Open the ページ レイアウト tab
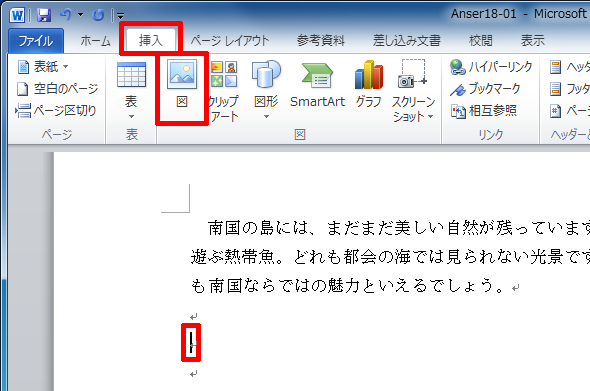Viewport: 590px width, 391px height. pos(230,41)
